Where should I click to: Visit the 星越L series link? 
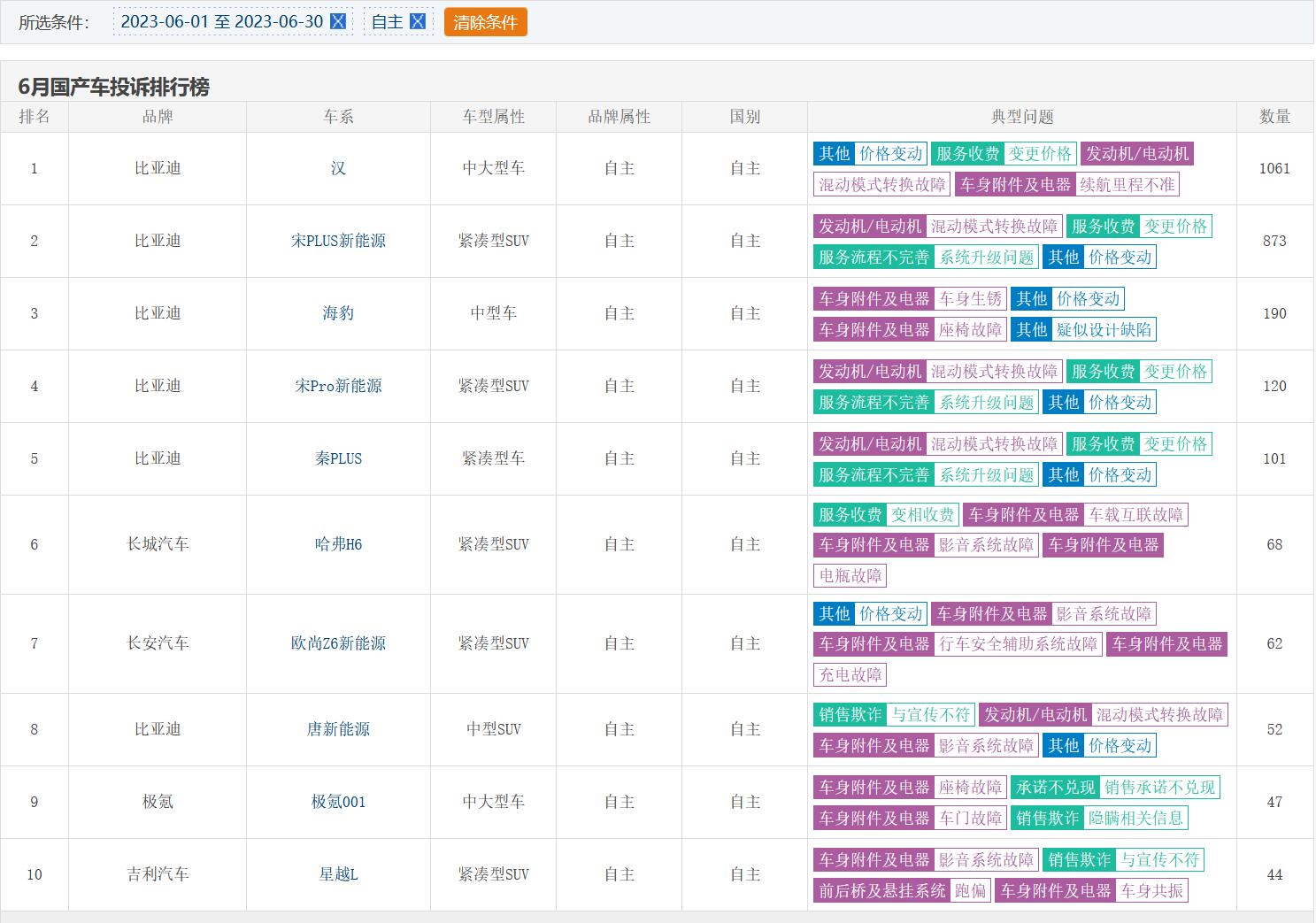(x=338, y=874)
